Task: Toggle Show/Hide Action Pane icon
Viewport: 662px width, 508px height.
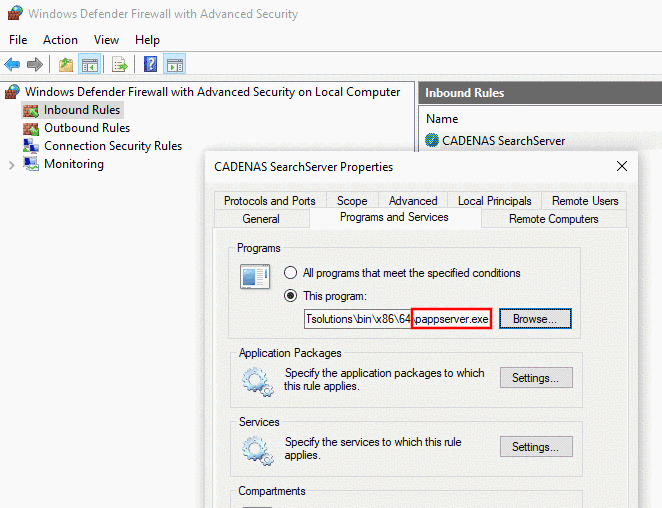Action: pos(174,65)
